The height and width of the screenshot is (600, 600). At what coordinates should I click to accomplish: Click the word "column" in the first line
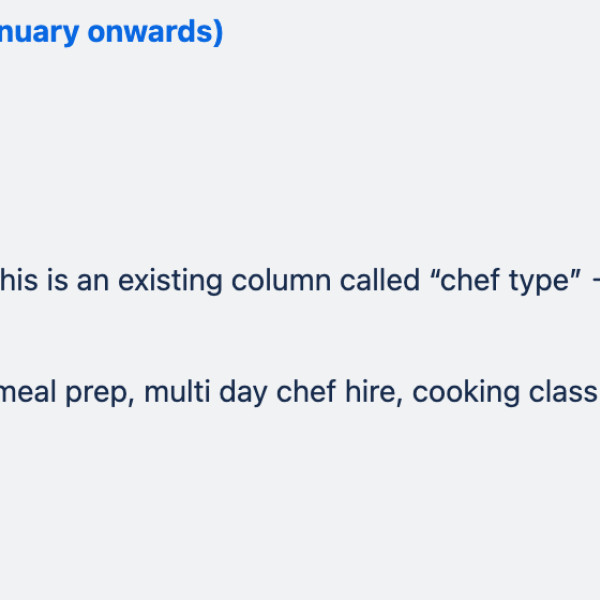[x=281, y=280]
